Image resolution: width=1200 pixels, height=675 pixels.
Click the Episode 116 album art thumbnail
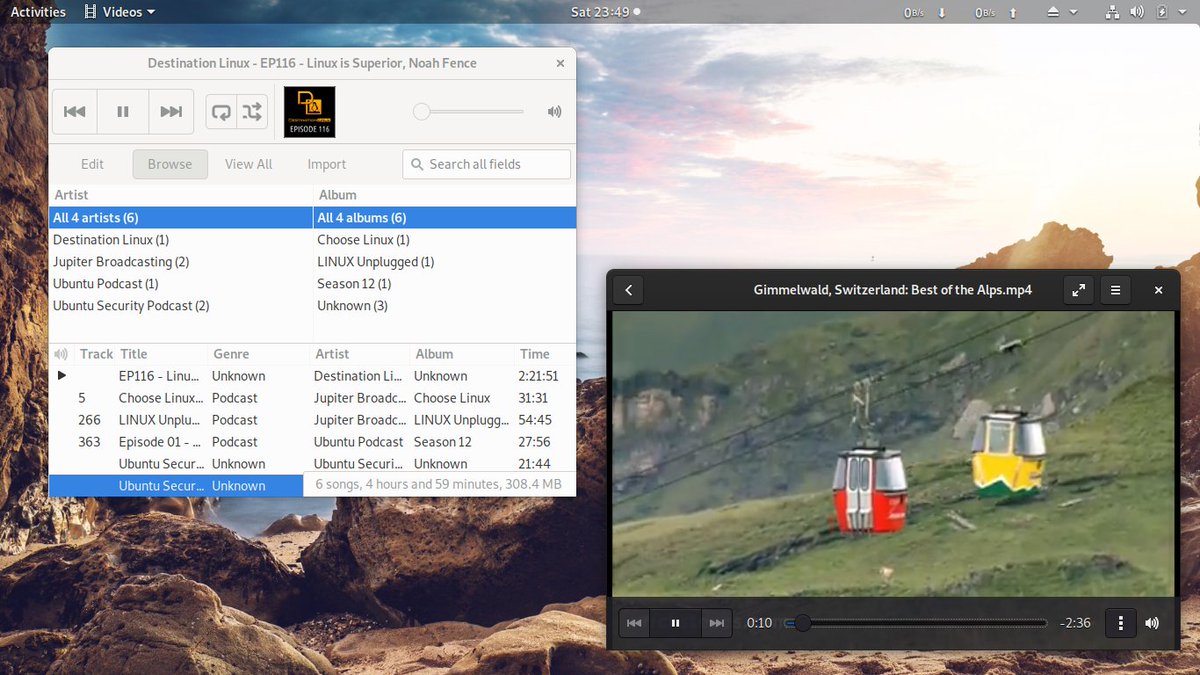pyautogui.click(x=309, y=112)
